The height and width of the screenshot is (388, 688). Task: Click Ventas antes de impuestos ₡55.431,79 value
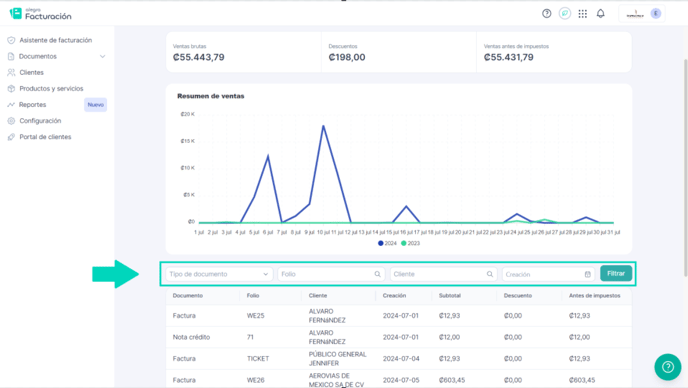509,57
